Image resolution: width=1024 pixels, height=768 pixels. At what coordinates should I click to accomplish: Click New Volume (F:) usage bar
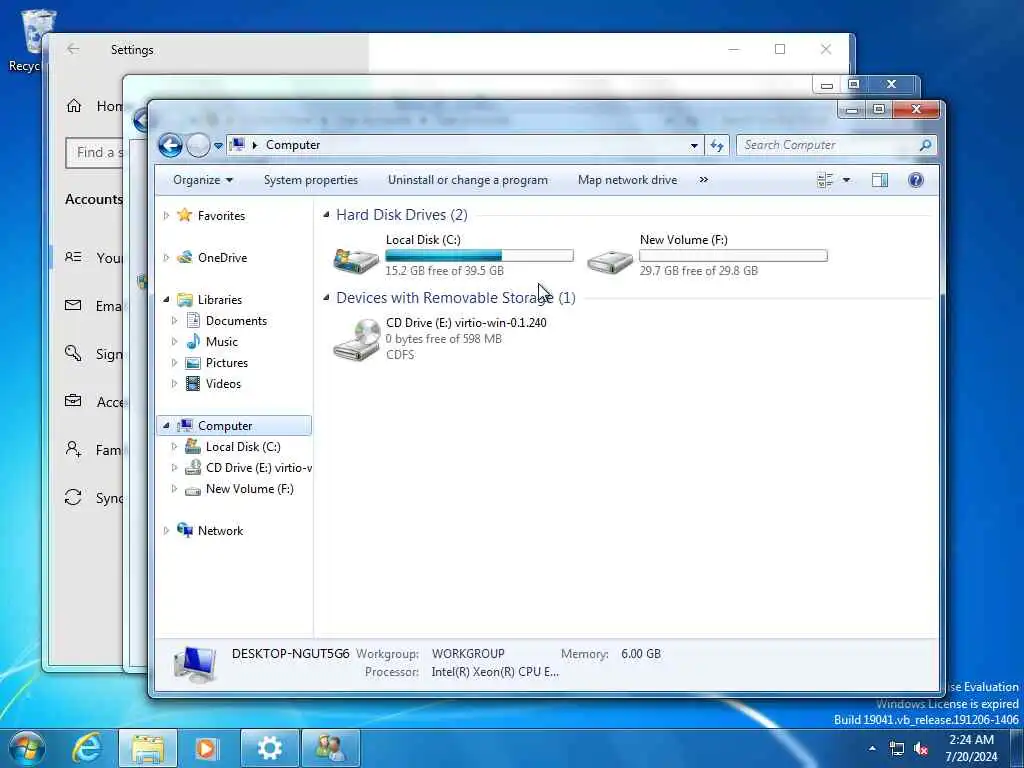coord(733,255)
